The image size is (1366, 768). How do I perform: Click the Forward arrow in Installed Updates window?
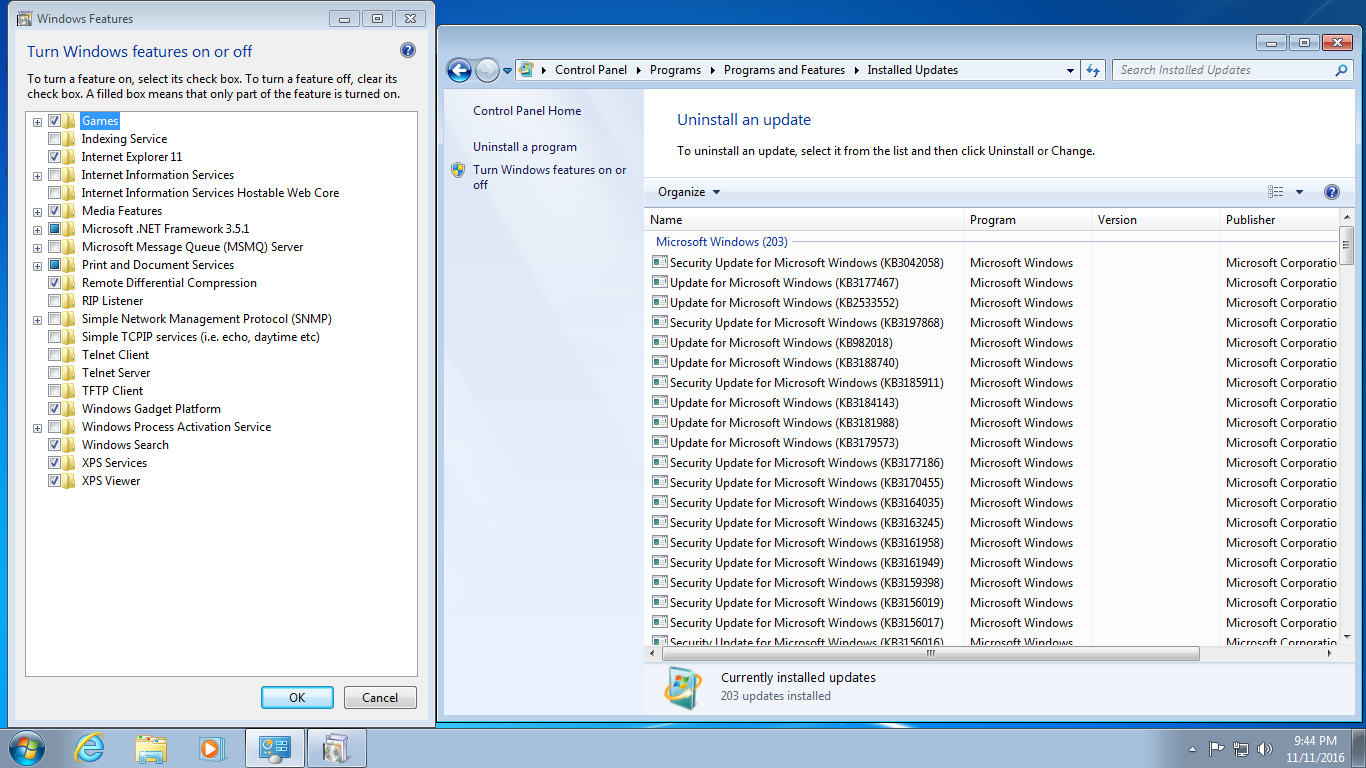[487, 70]
